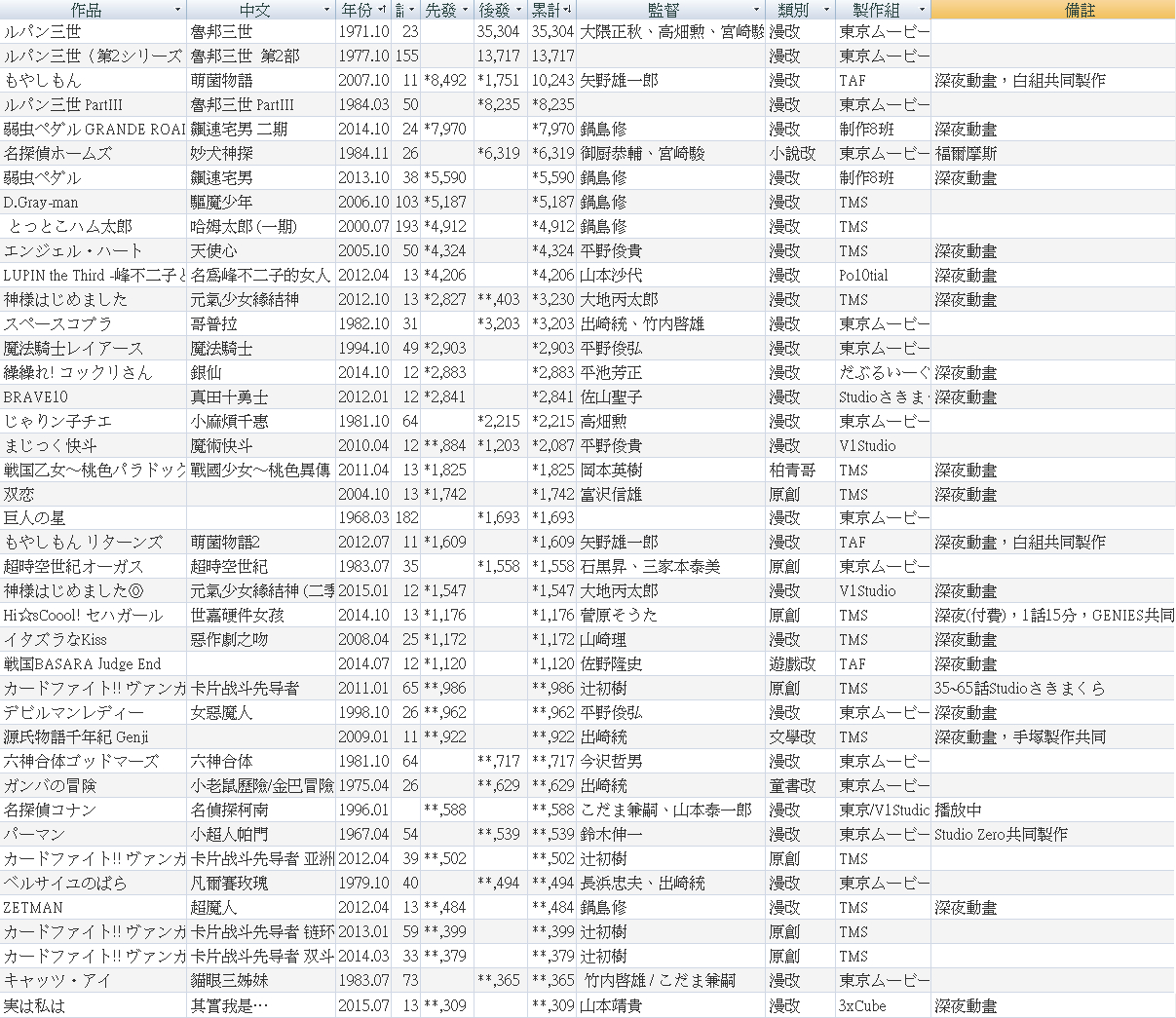
Task: Click the note cell Studio Zero共同製作
Action: (x=1053, y=834)
